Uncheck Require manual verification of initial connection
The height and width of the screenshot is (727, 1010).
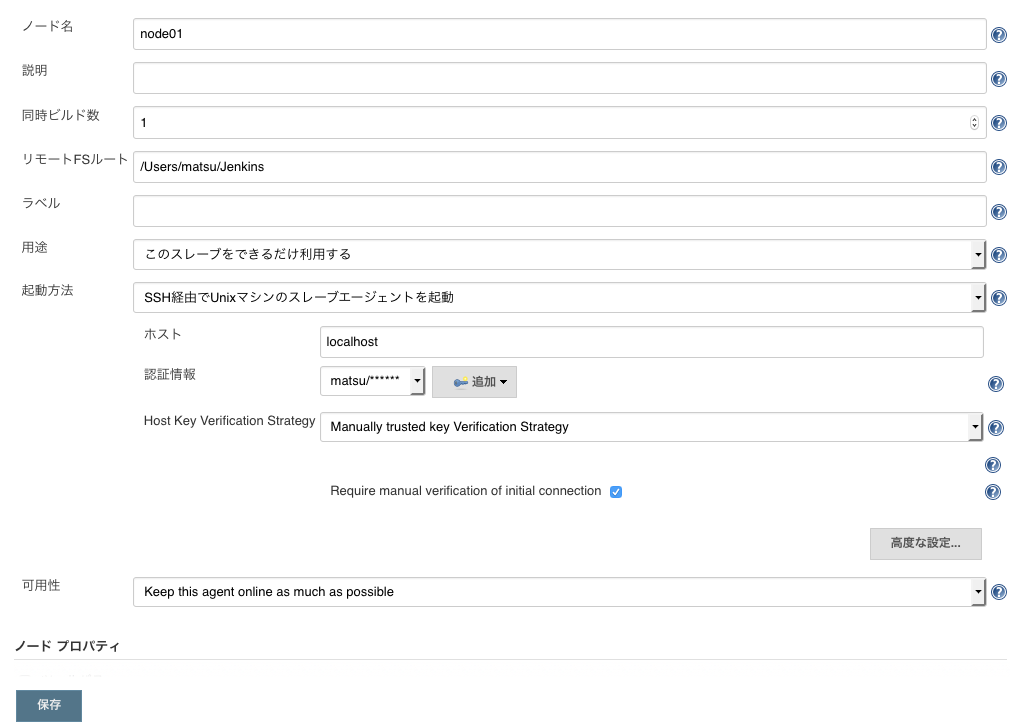[x=616, y=492]
